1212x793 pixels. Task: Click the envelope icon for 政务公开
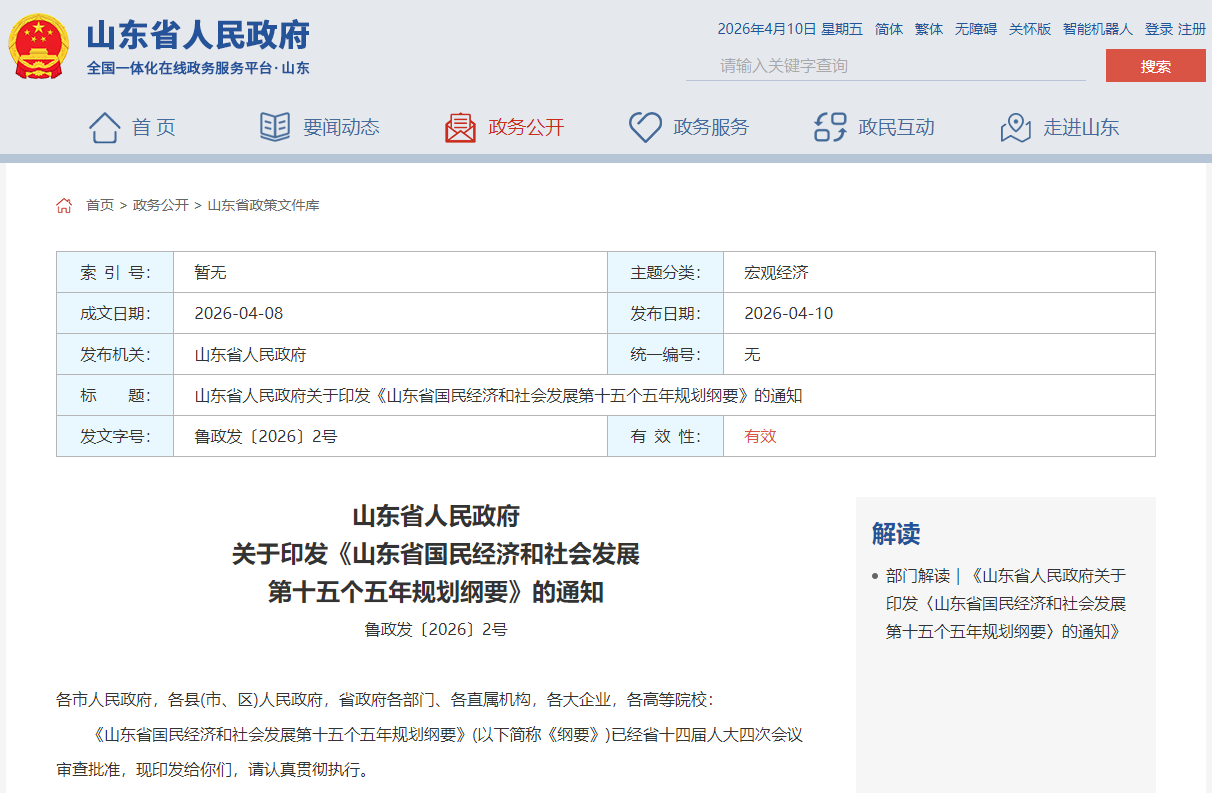pyautogui.click(x=460, y=127)
